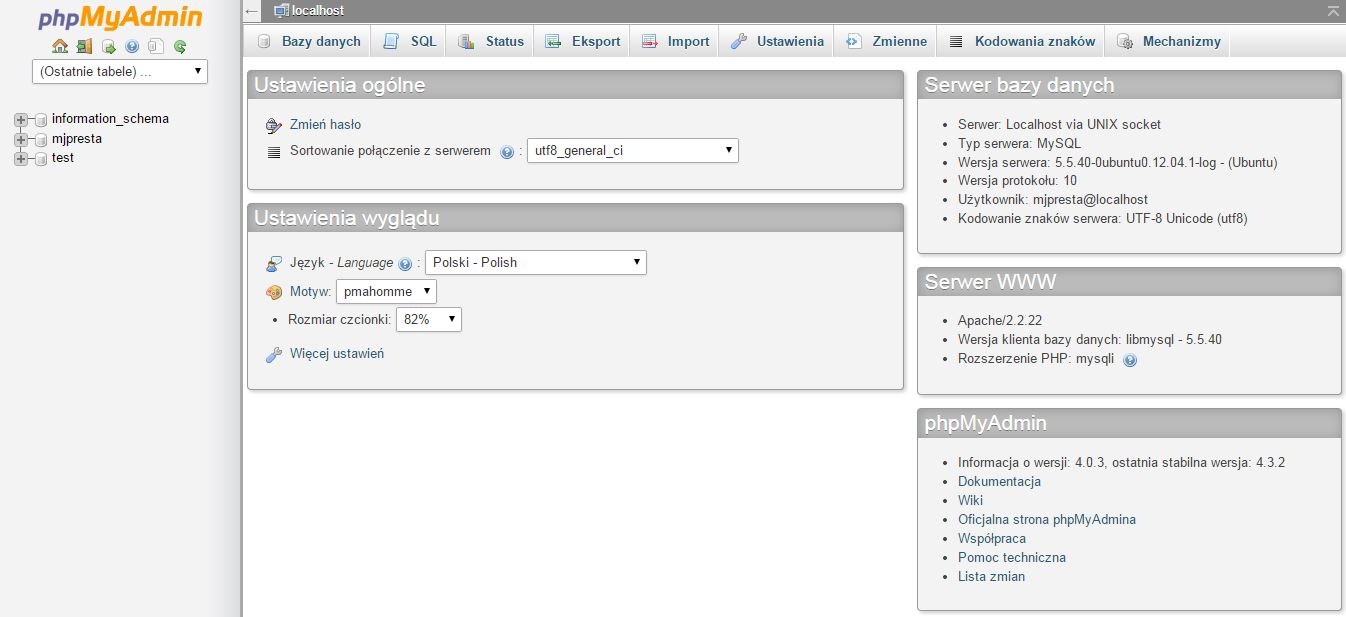Click the 'Wersja klienta bazy danych: libmysql' line
The image size is (1346, 617).
pyautogui.click(x=1090, y=340)
